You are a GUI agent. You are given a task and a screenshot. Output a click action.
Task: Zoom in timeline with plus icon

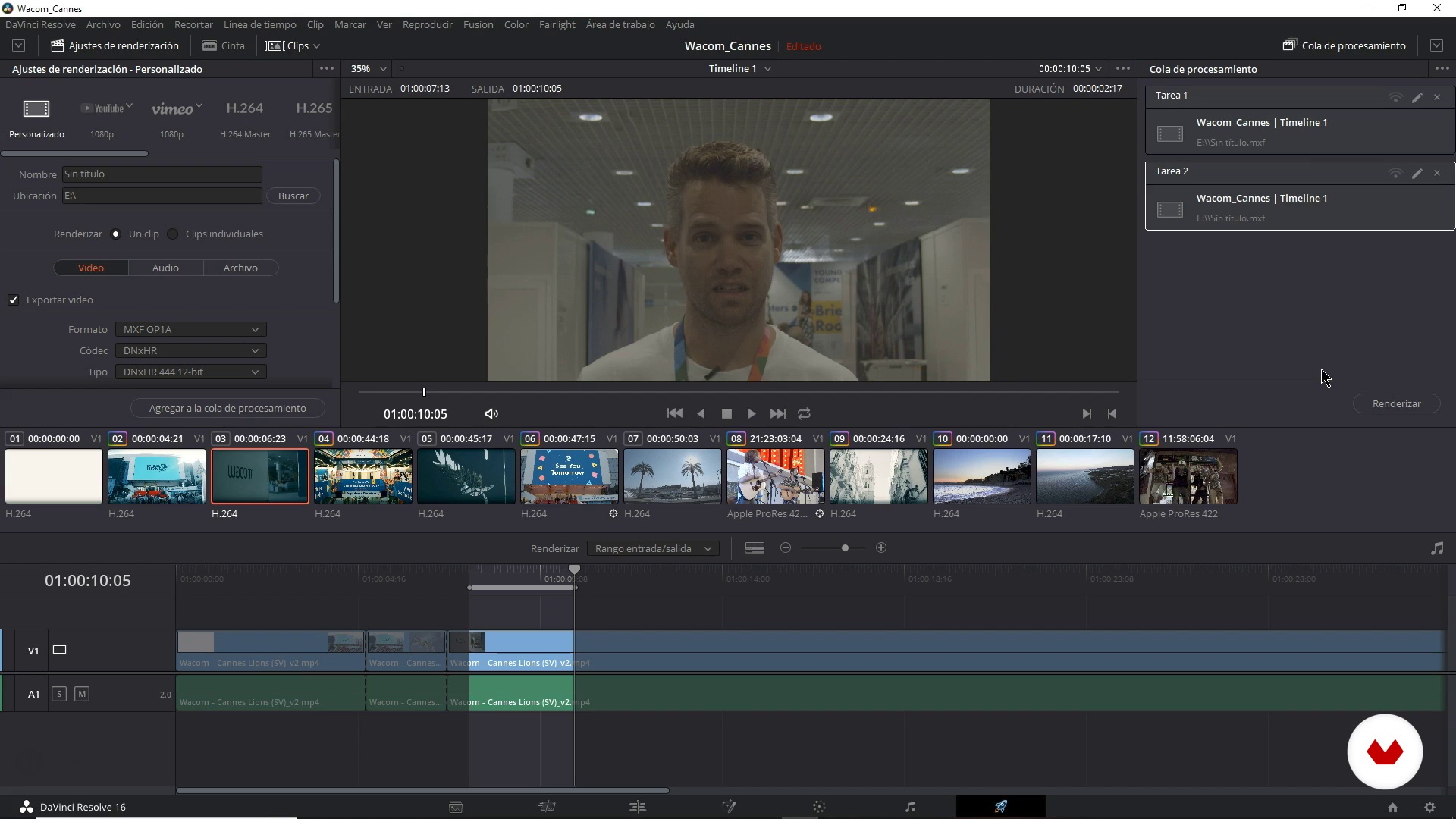[x=881, y=548]
